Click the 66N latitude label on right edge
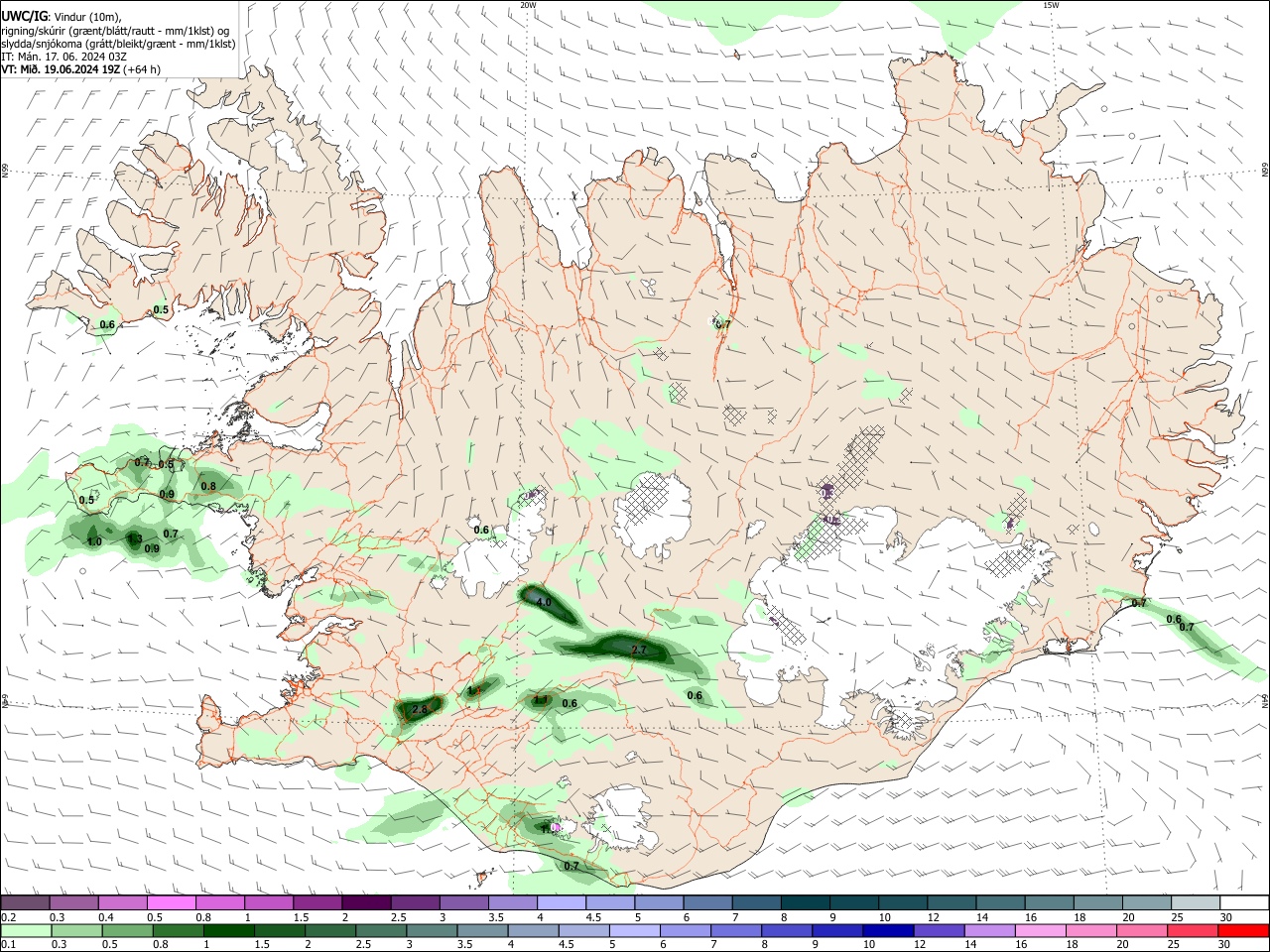This screenshot has height=952, width=1270. 1265,171
